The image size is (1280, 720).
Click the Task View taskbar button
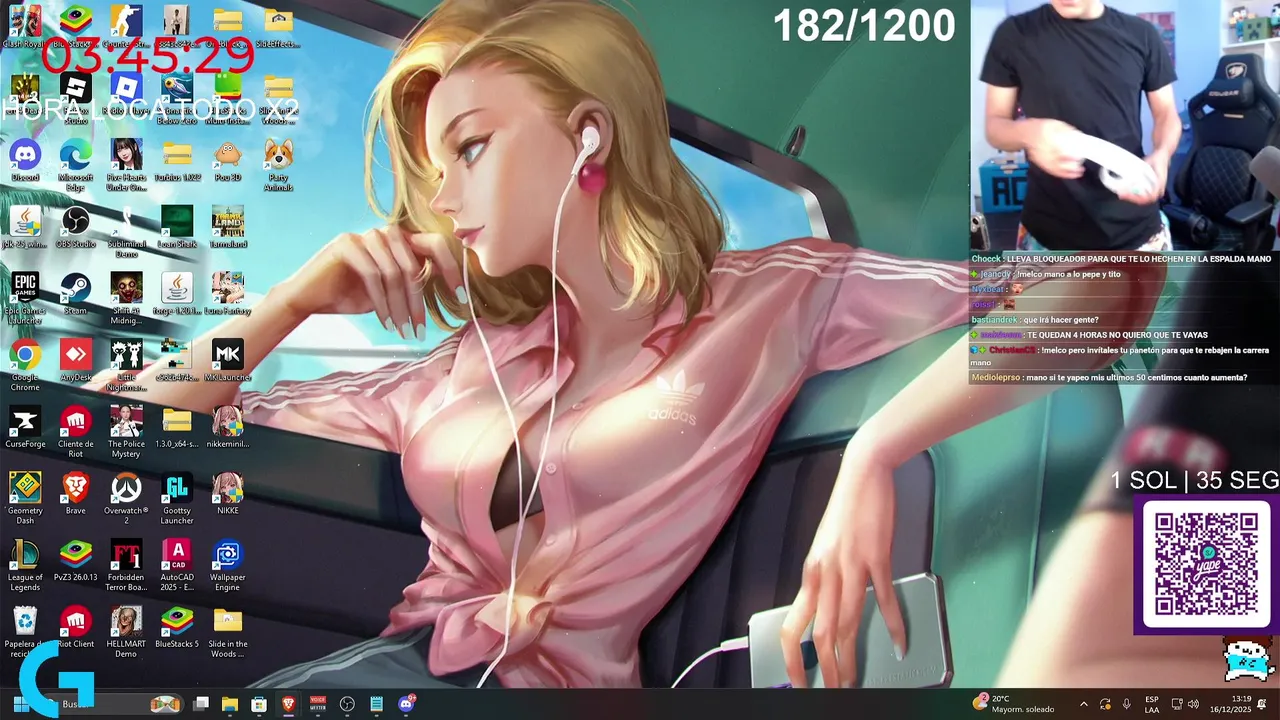[201, 704]
